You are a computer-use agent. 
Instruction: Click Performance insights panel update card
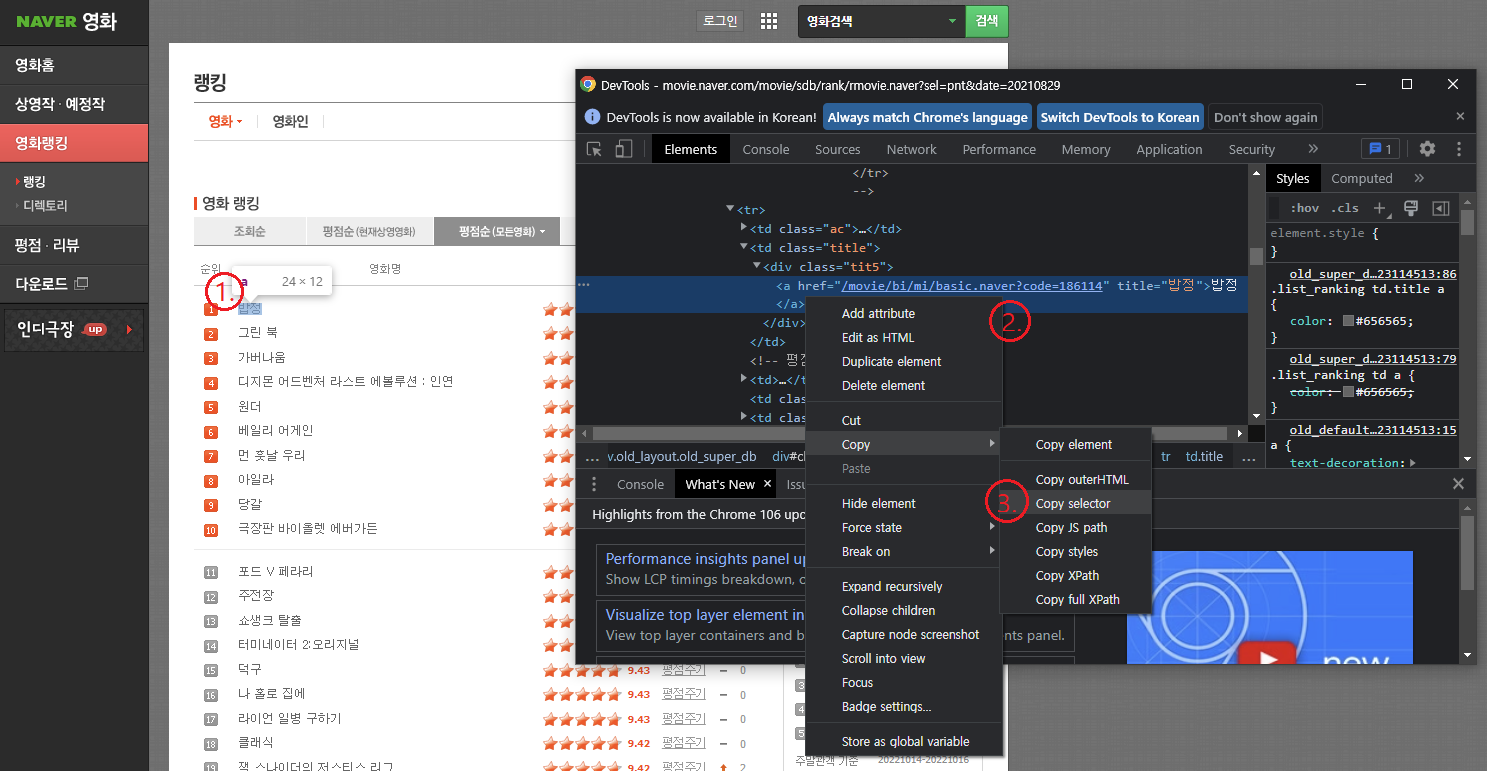click(700, 569)
